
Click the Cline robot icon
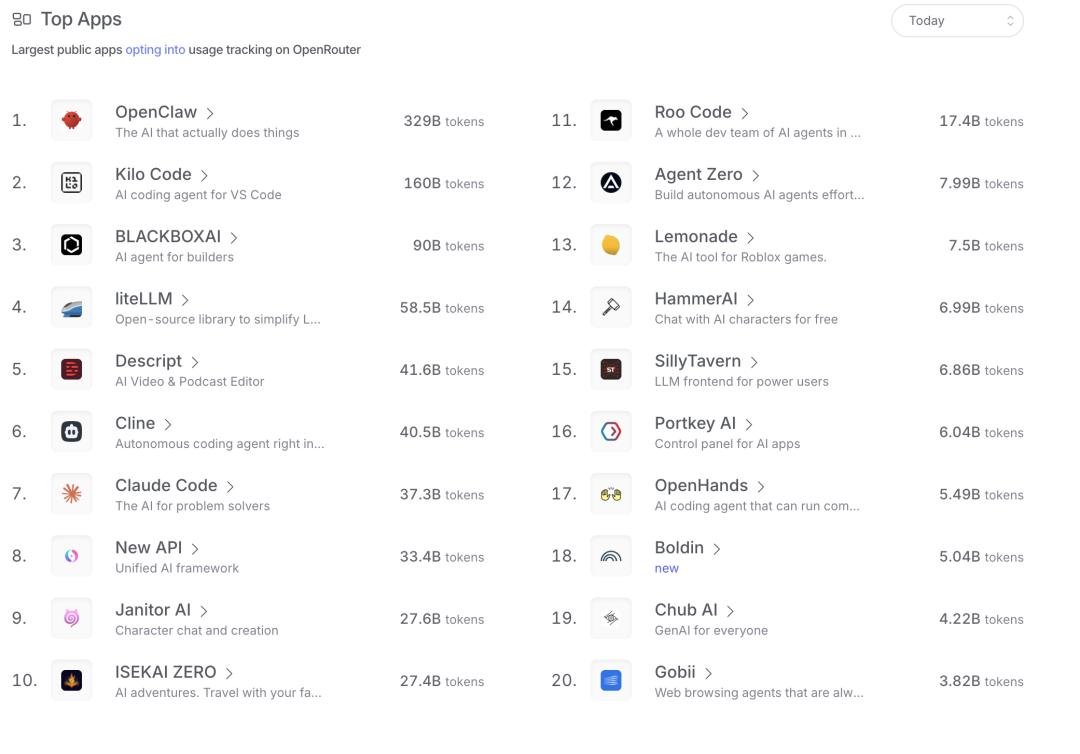71,432
